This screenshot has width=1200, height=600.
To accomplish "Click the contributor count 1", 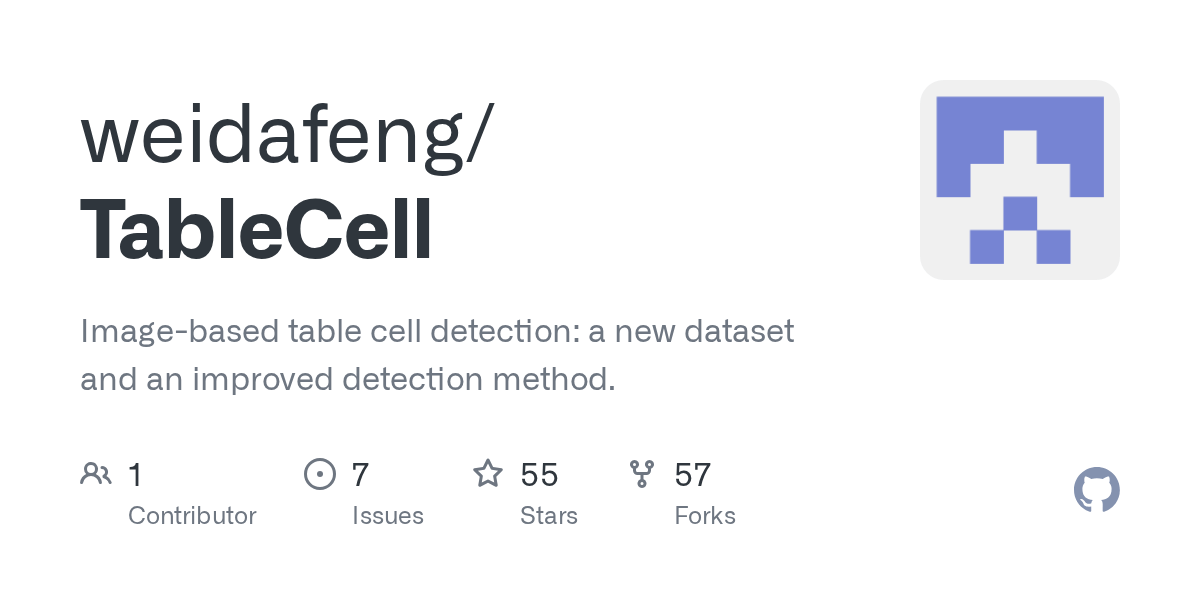I will 135,474.
